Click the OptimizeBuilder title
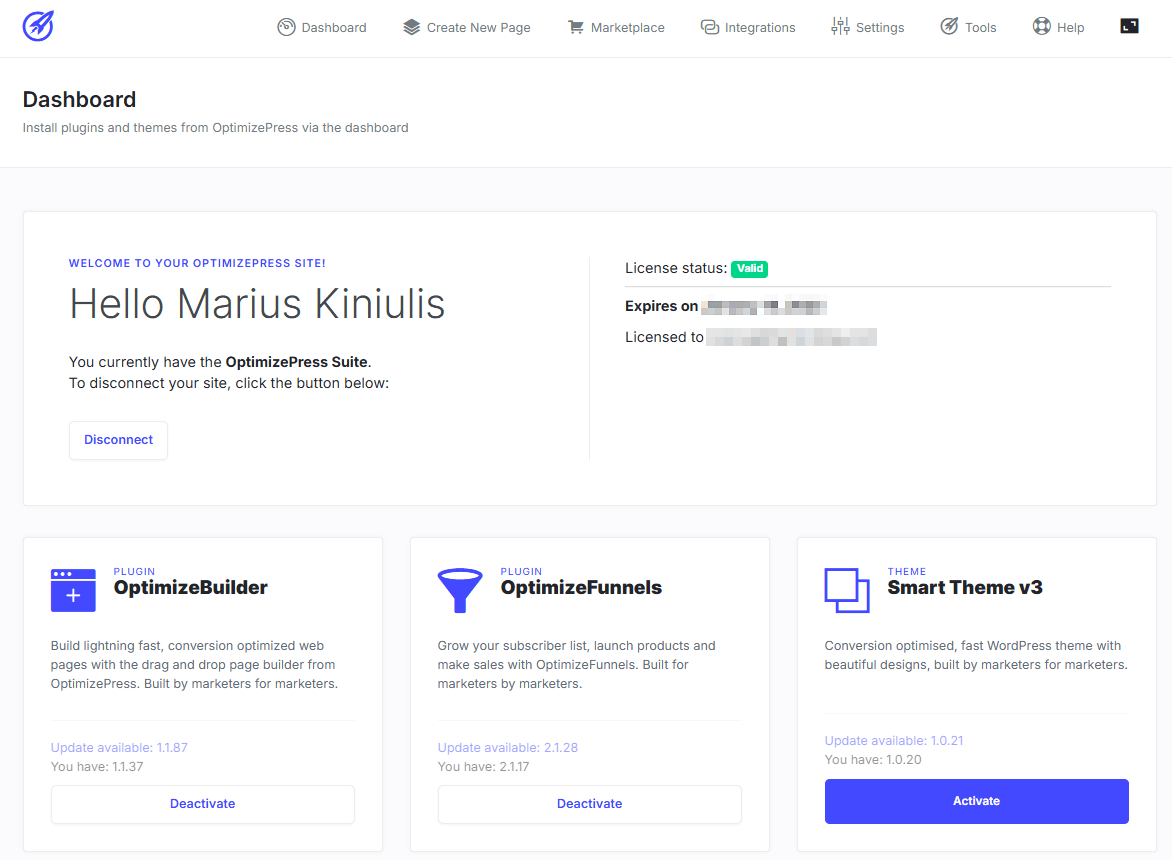Screen dimensions: 1172x860 point(191,587)
